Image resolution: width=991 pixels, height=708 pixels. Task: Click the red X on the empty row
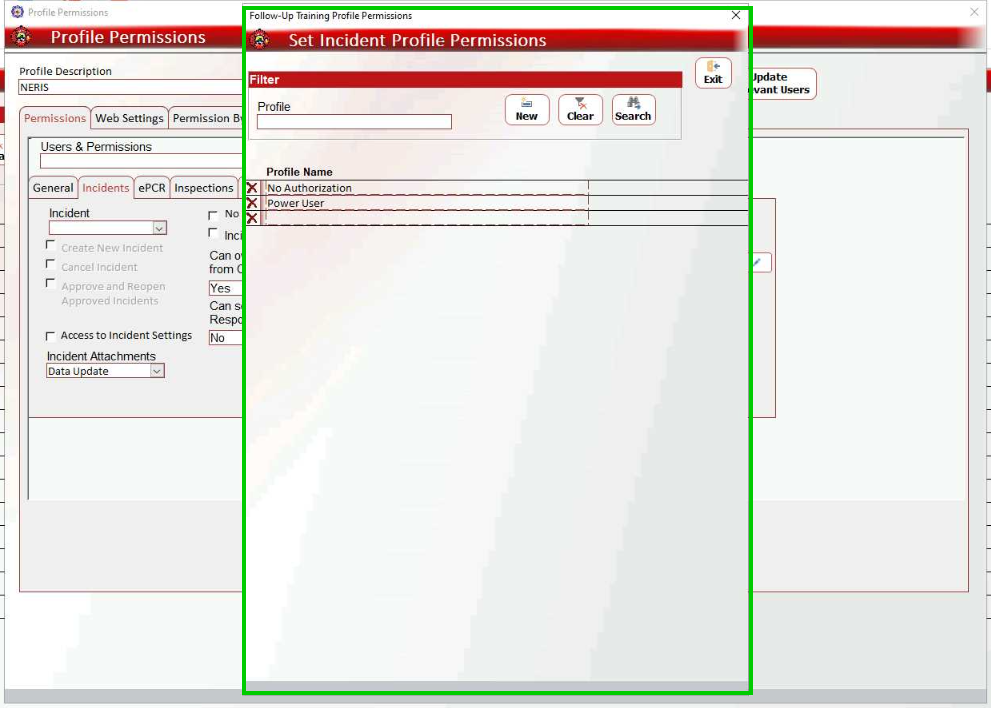point(252,218)
